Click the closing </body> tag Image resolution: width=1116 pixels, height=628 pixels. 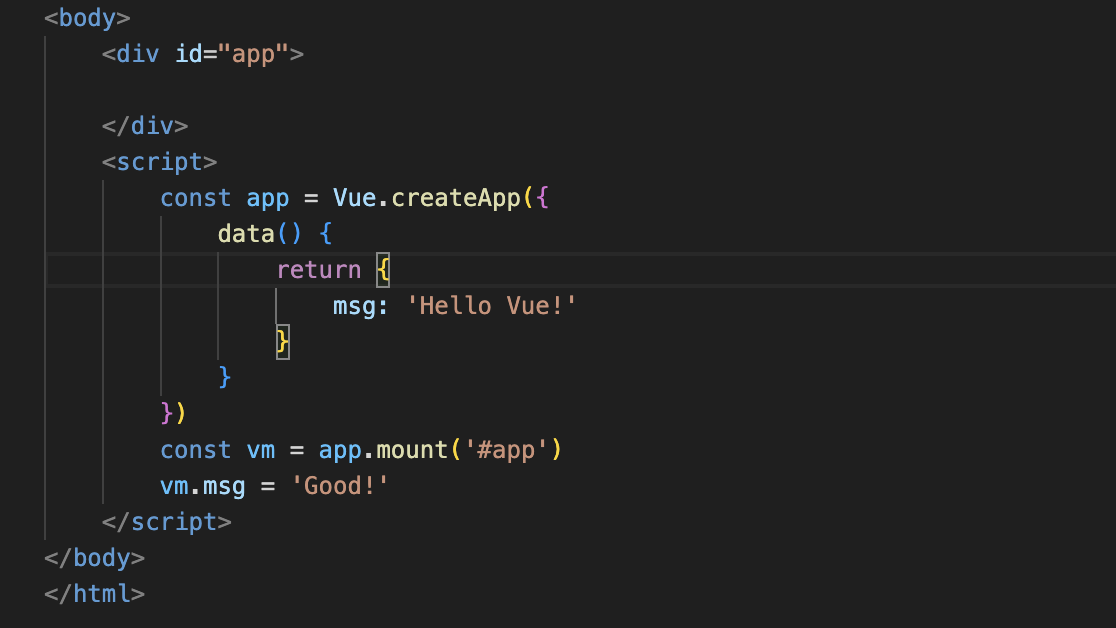pos(95,558)
